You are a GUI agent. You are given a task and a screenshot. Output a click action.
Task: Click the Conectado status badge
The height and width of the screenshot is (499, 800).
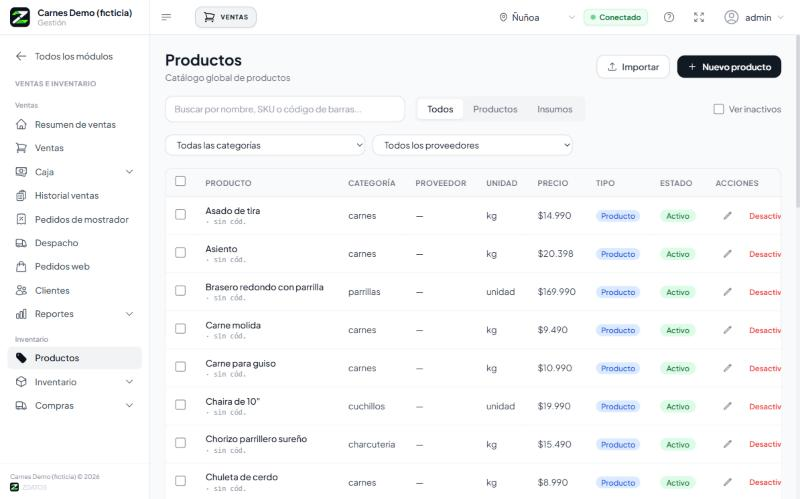pos(616,17)
